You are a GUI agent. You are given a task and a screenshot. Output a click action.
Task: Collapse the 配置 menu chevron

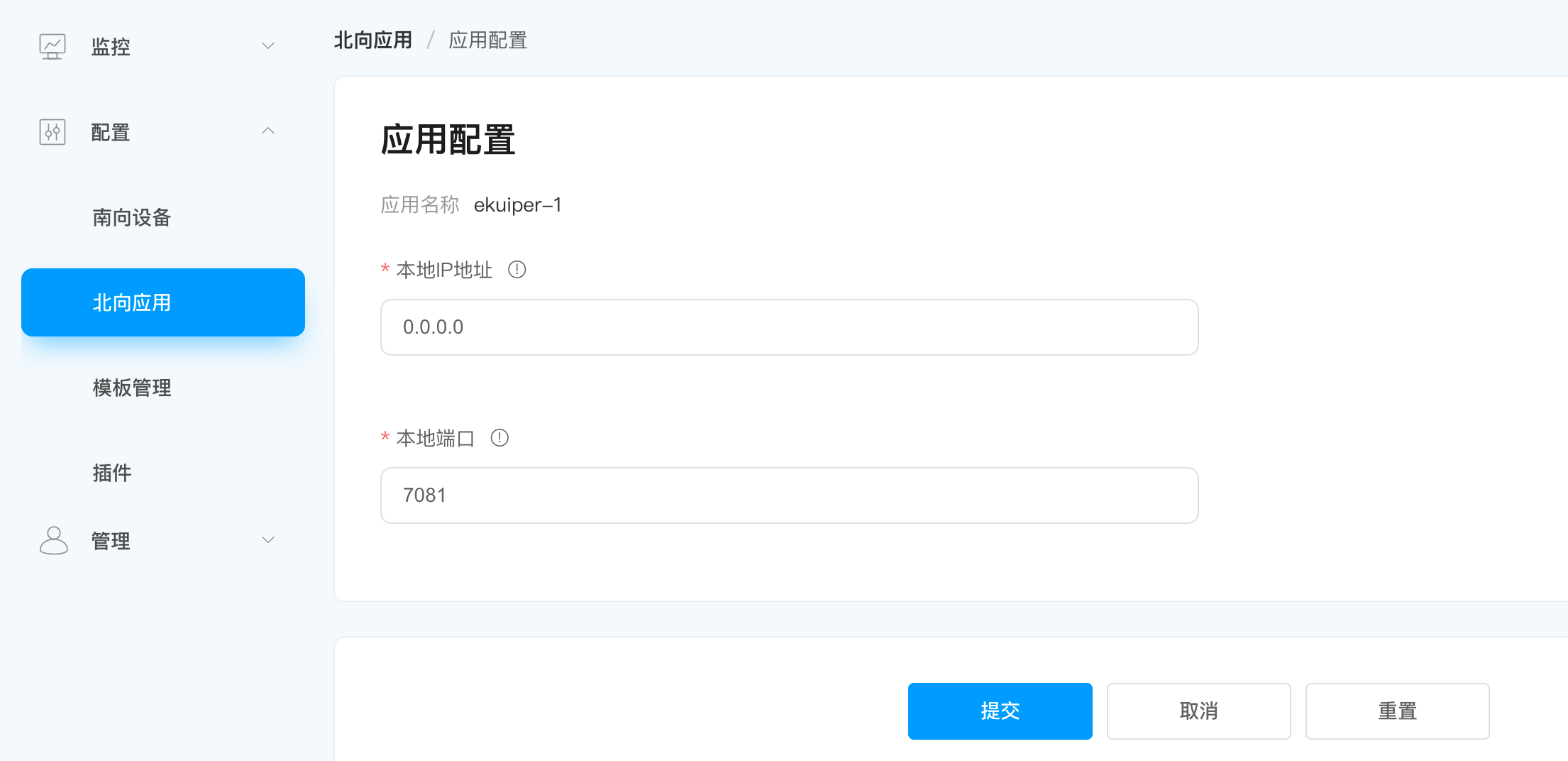268,131
